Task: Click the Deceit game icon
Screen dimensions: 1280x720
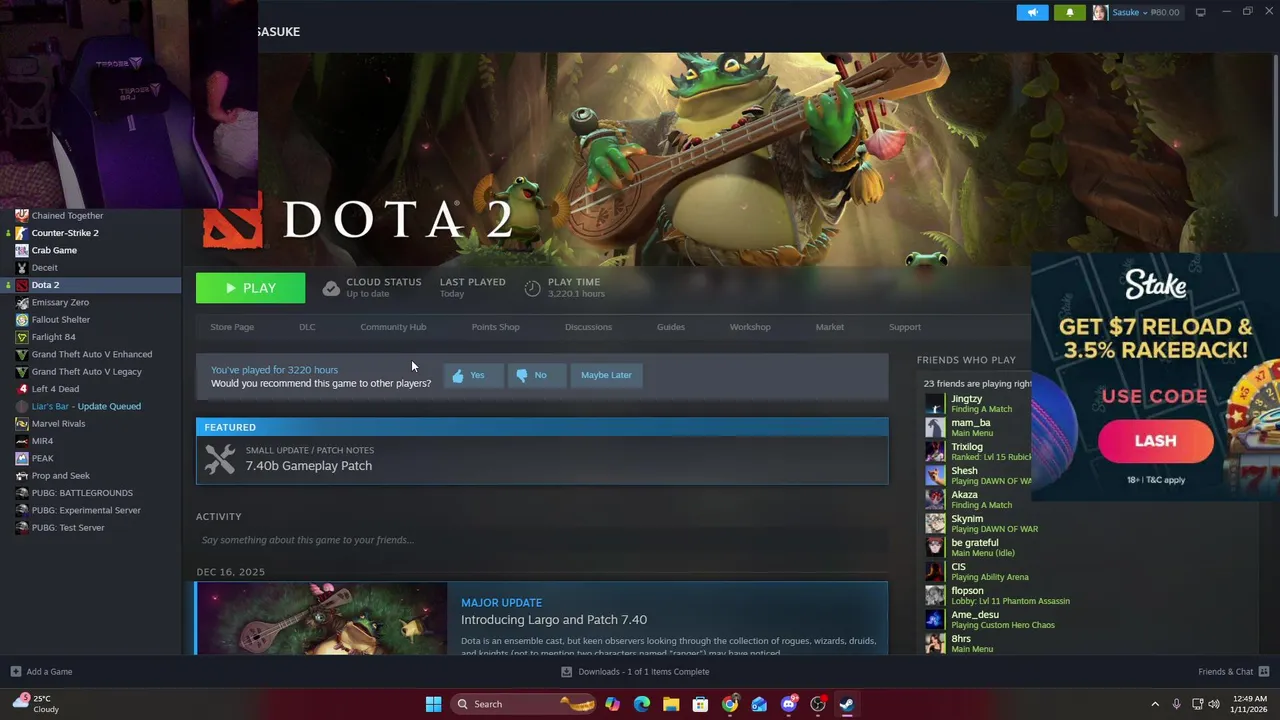Action: [x=22, y=268]
